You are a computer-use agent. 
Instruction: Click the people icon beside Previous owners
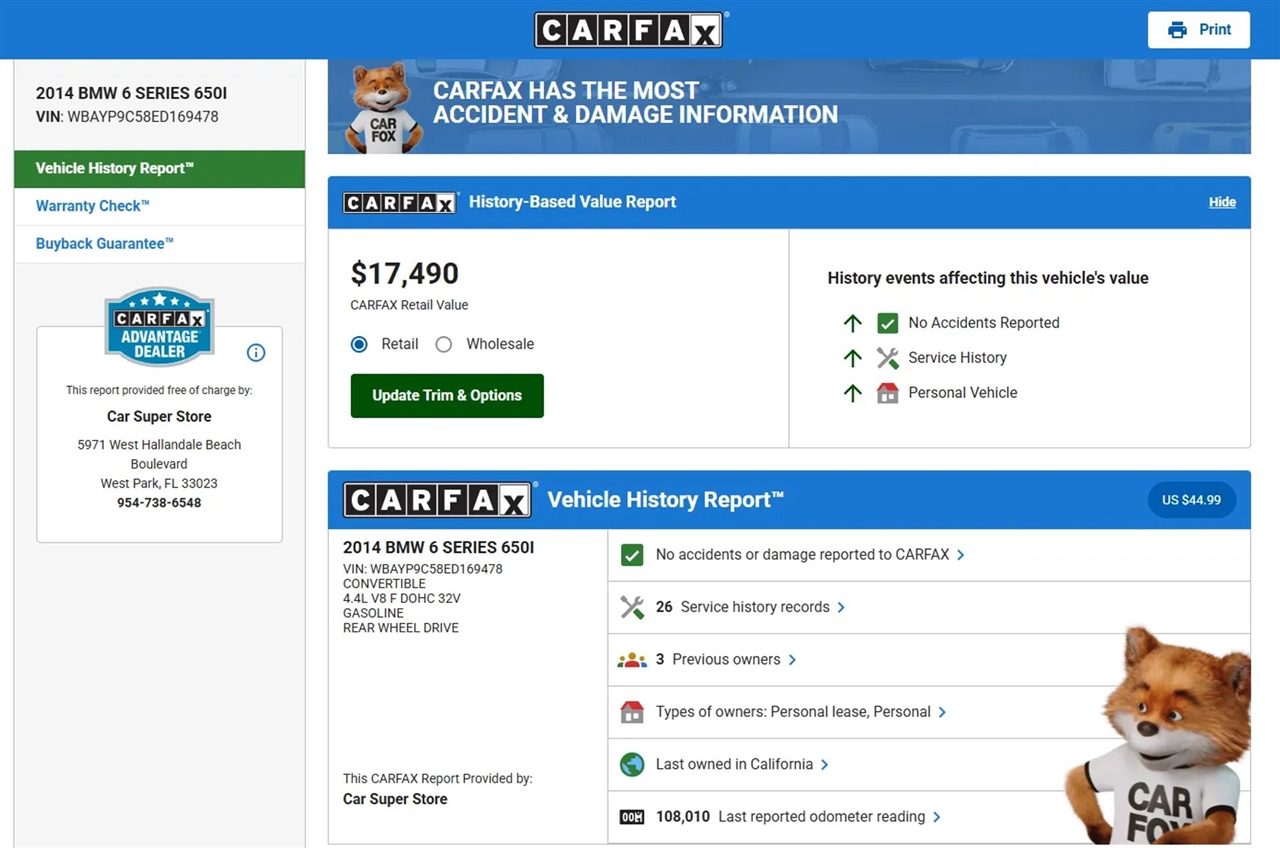632,660
